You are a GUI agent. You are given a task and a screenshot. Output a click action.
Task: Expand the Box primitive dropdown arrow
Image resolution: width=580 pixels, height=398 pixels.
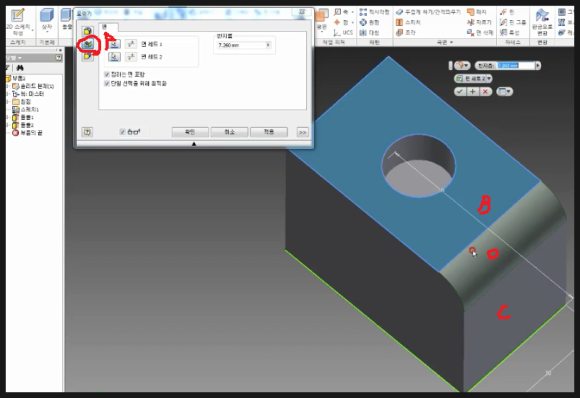coord(47,32)
